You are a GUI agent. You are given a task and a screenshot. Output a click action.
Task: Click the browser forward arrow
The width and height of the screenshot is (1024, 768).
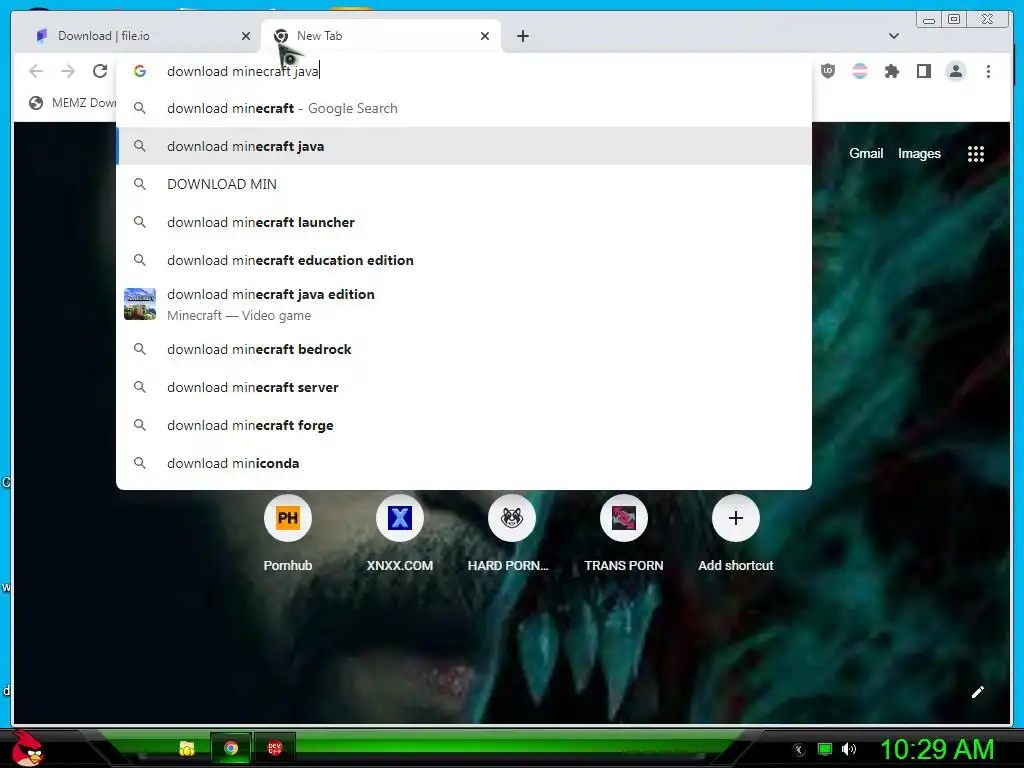68,71
